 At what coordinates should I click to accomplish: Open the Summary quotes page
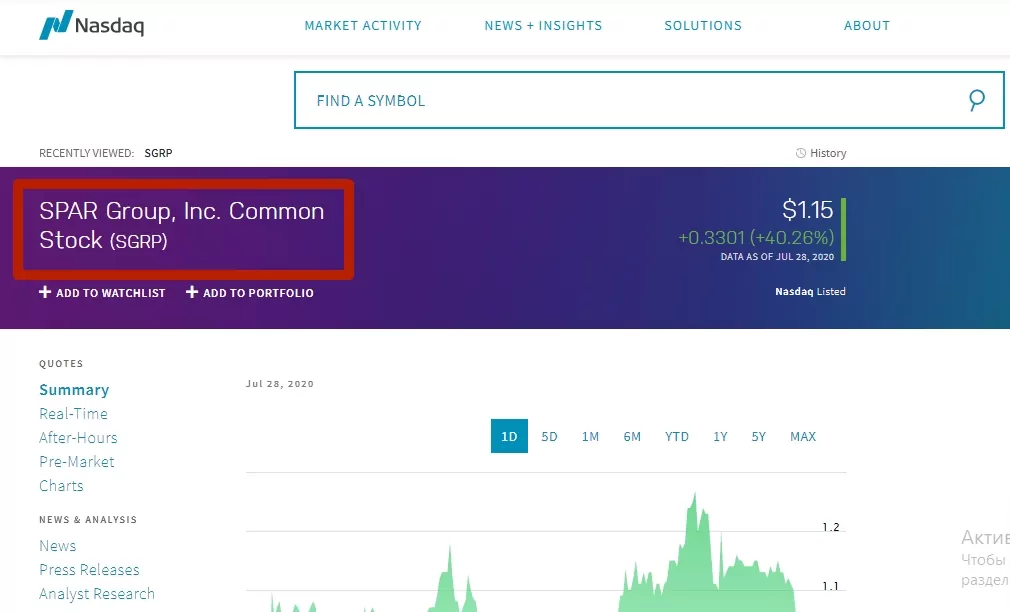[74, 390]
